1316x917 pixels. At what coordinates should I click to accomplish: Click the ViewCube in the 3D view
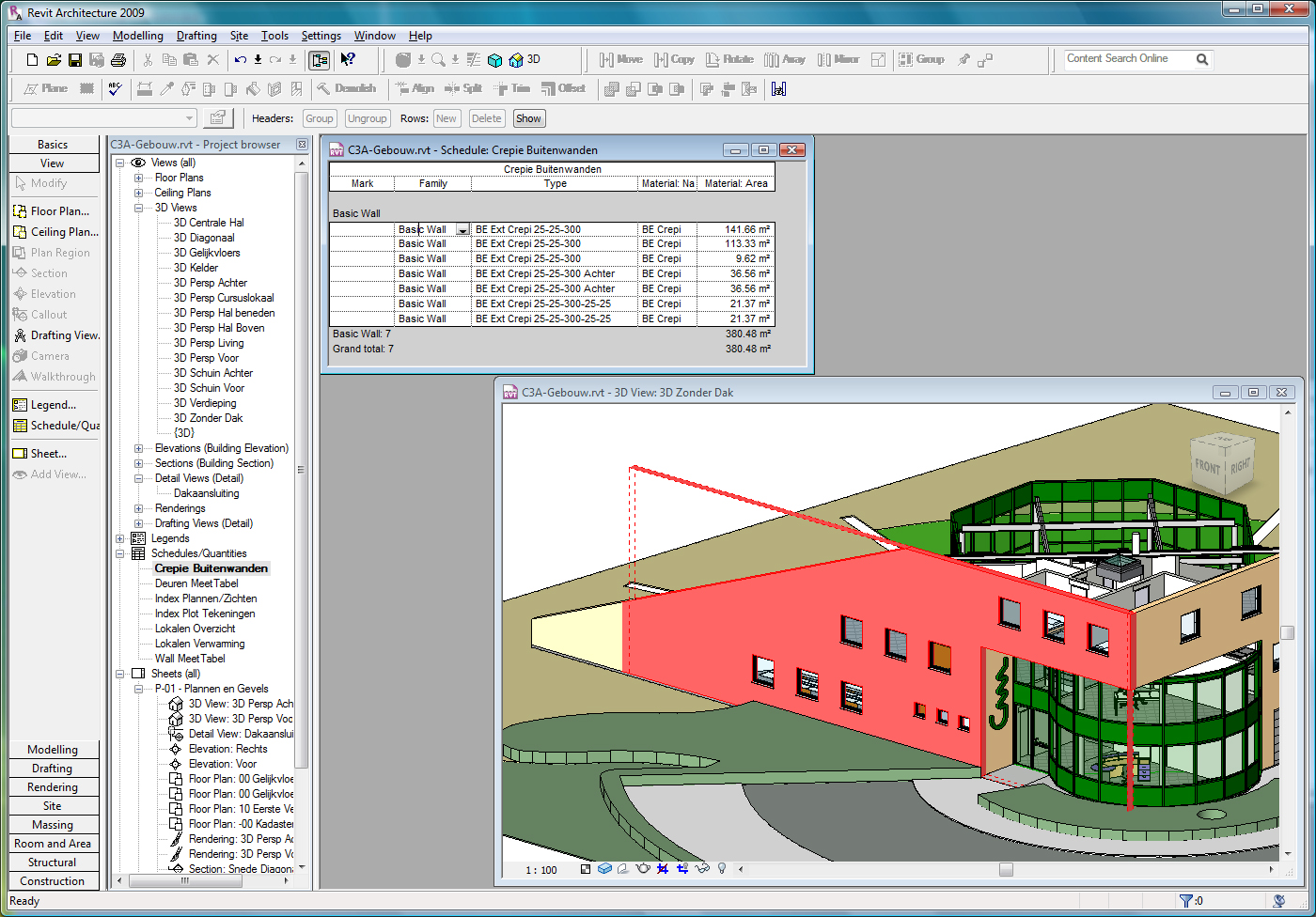[1221, 464]
